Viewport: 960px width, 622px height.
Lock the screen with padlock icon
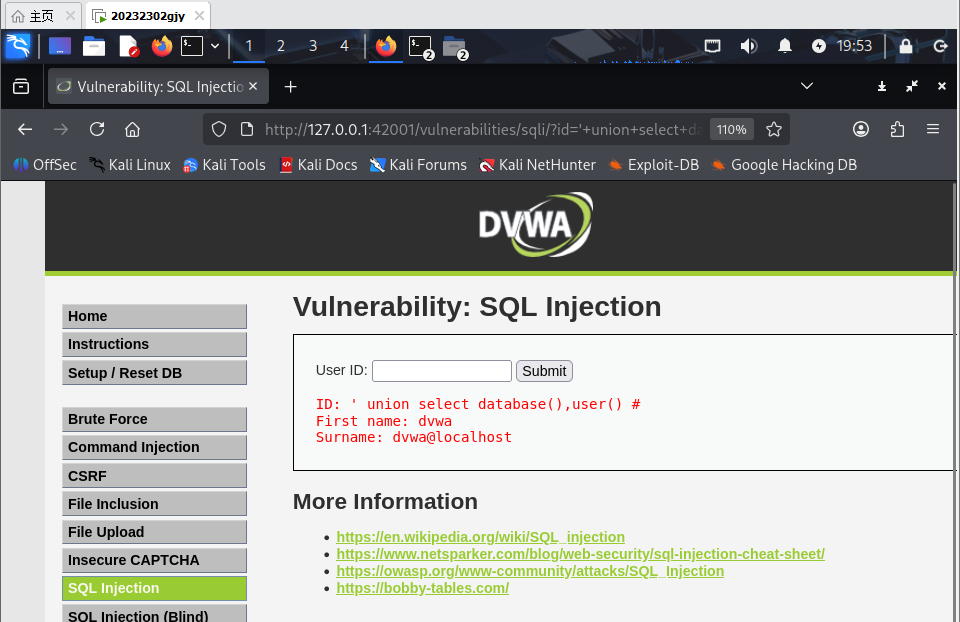(906, 46)
